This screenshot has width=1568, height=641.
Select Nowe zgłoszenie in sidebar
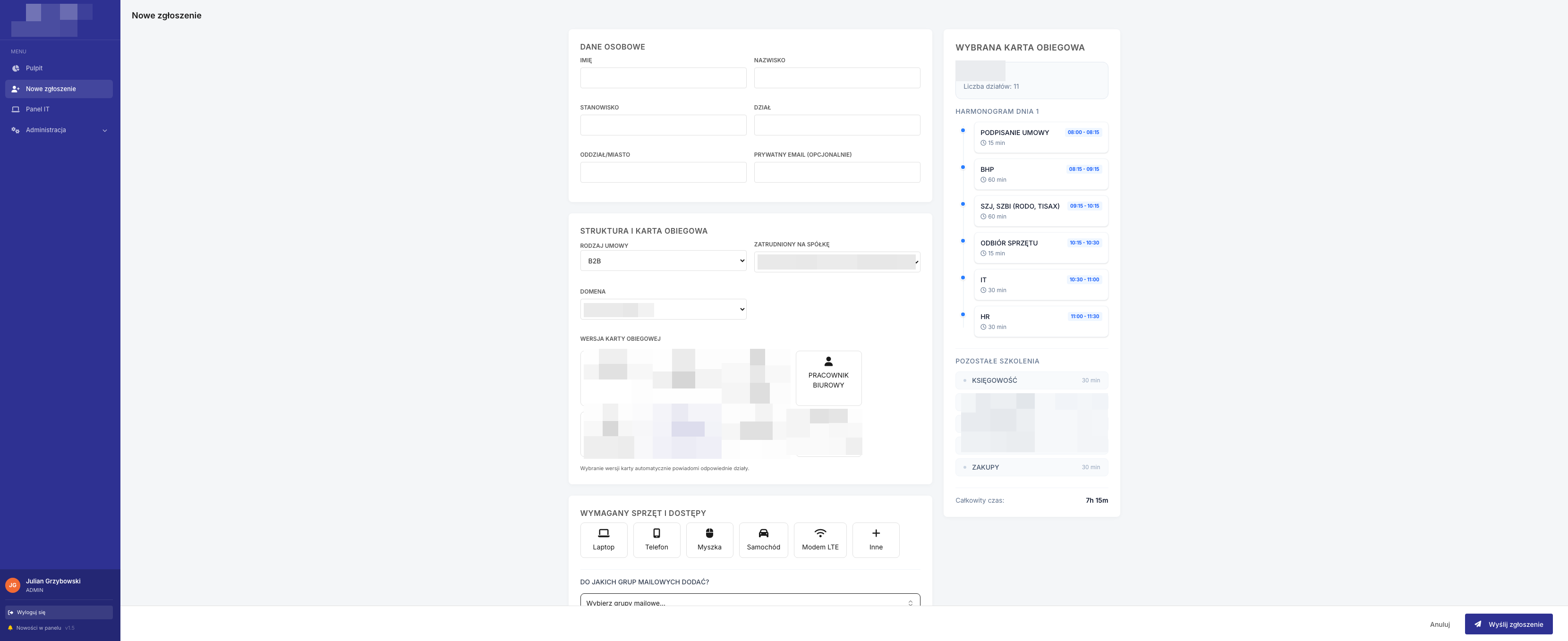pos(59,89)
